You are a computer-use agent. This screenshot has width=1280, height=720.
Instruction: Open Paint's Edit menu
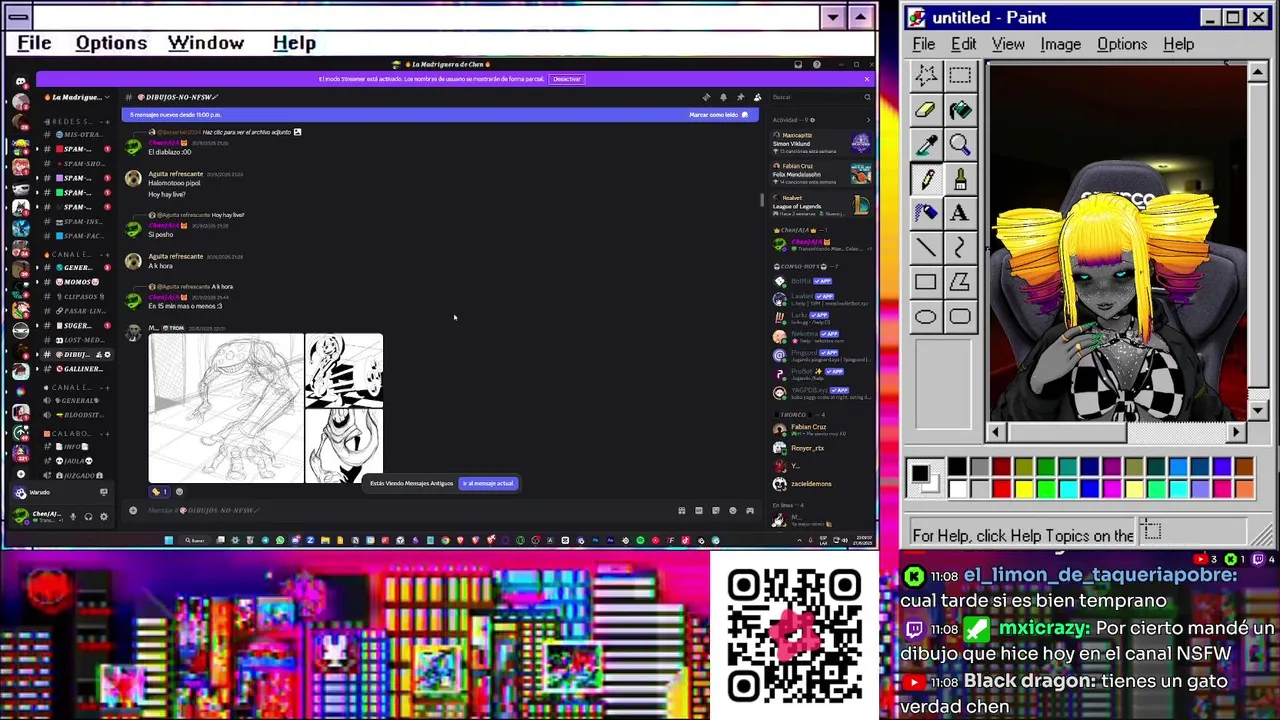(963, 44)
